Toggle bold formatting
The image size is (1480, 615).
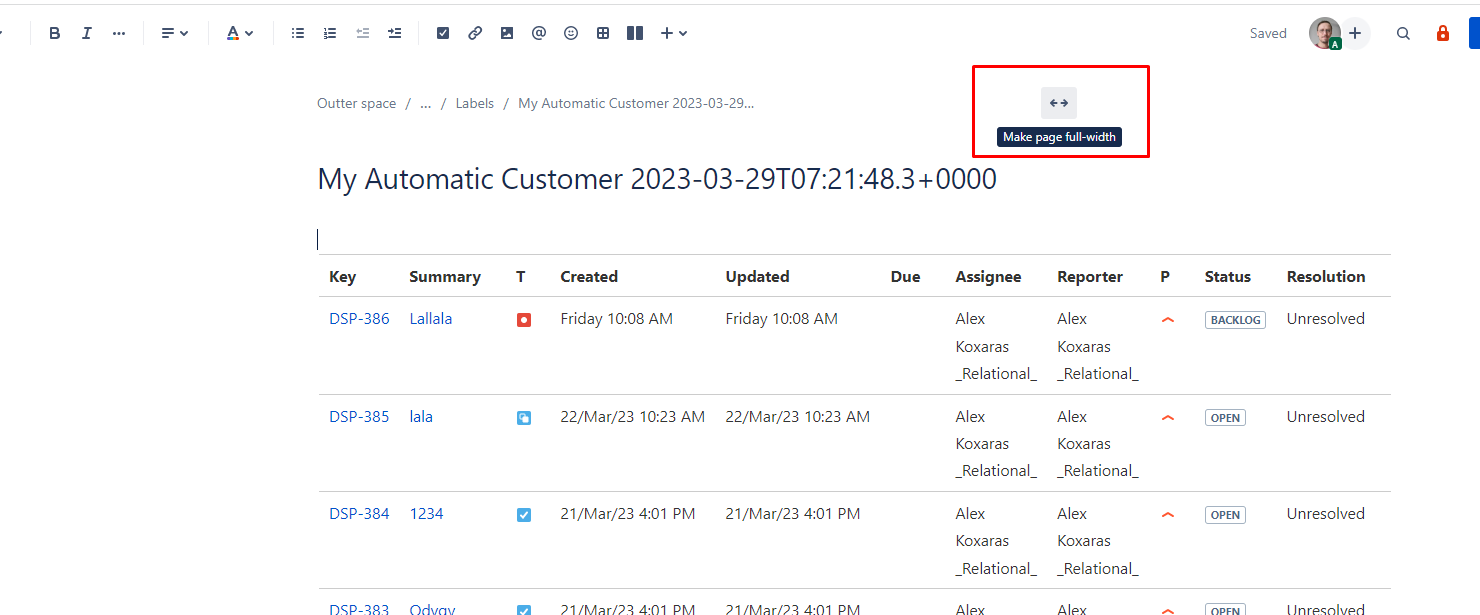[x=55, y=32]
